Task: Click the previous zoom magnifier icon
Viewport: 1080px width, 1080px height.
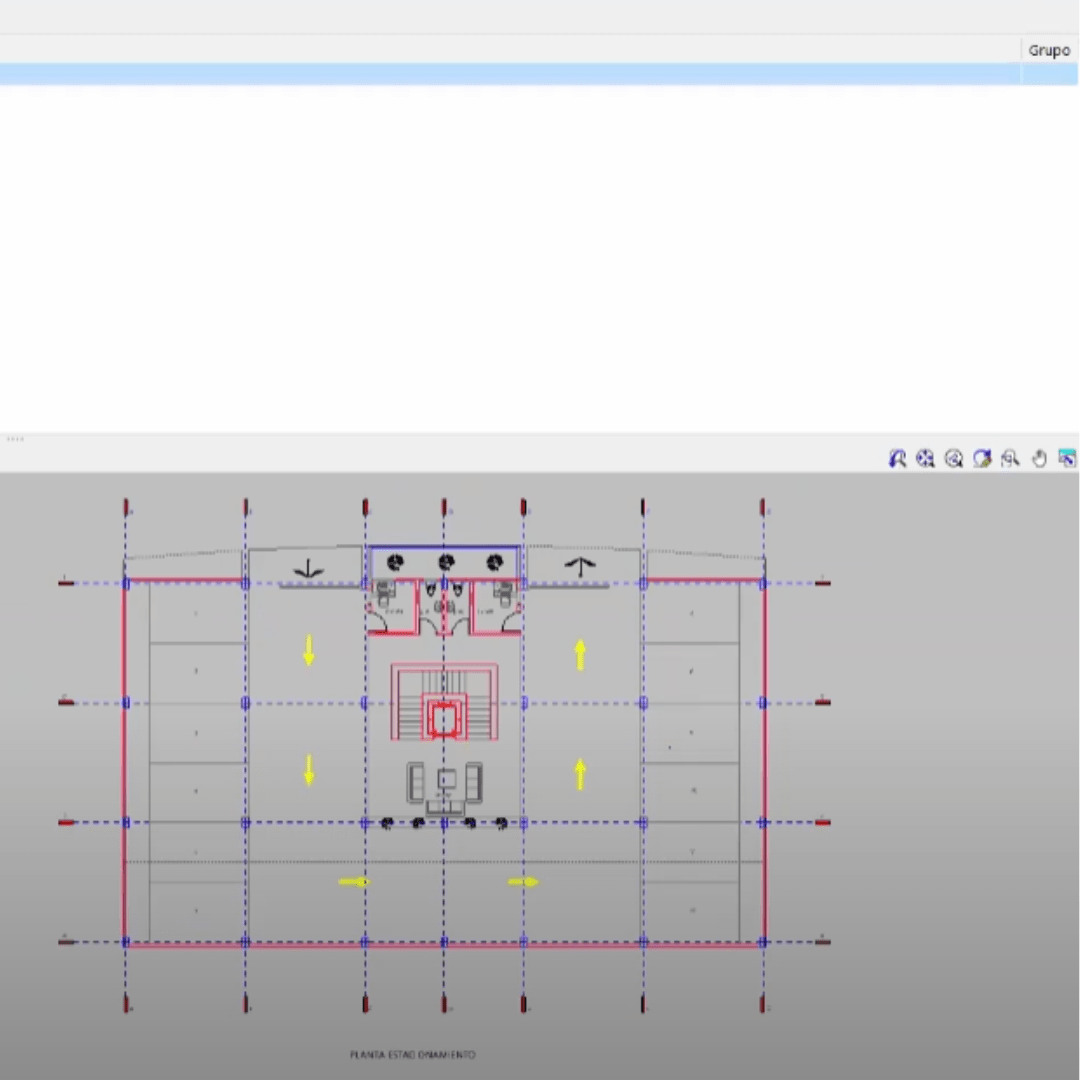Action: tap(897, 458)
